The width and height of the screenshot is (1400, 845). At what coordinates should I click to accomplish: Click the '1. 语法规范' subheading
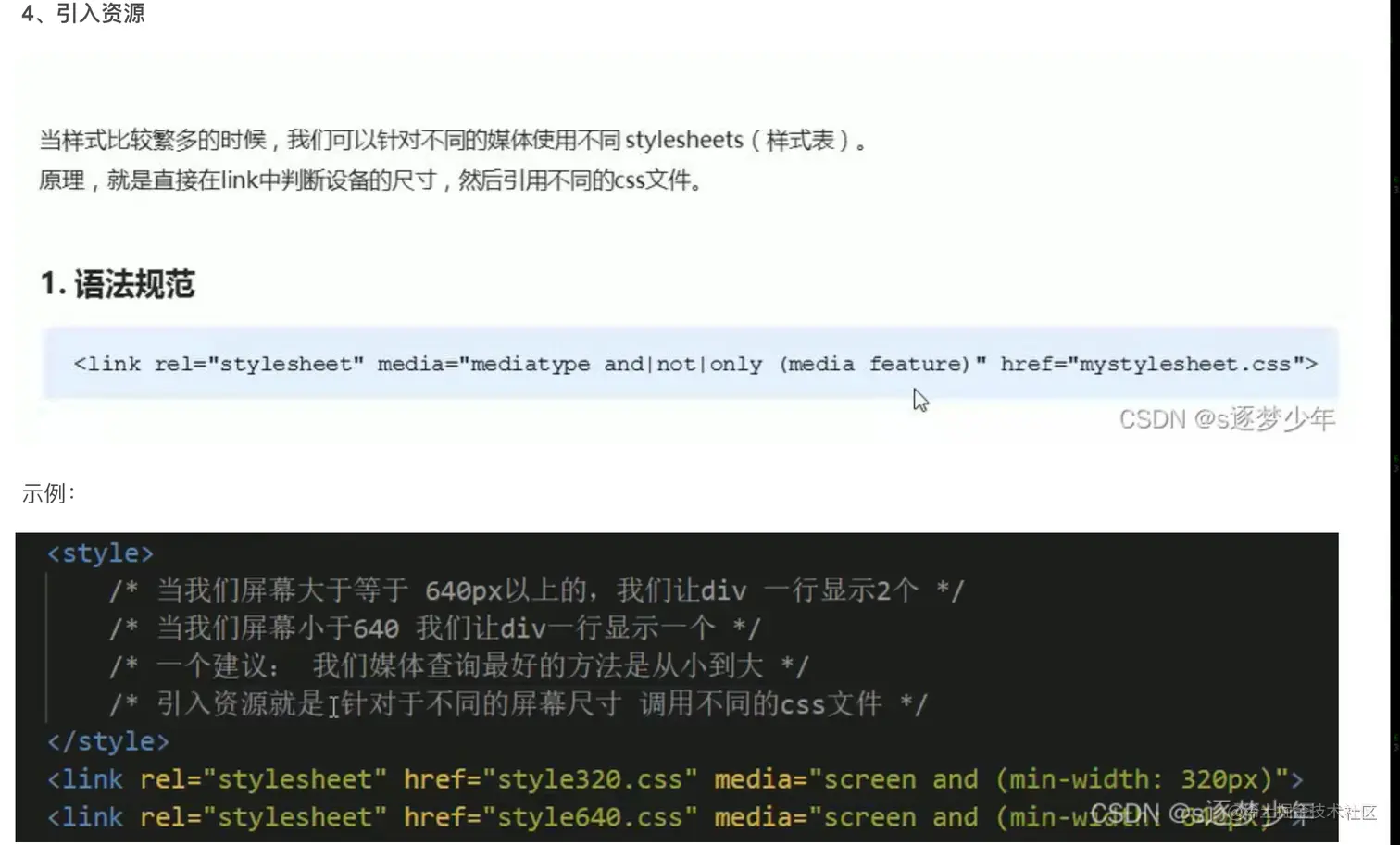coord(118,284)
